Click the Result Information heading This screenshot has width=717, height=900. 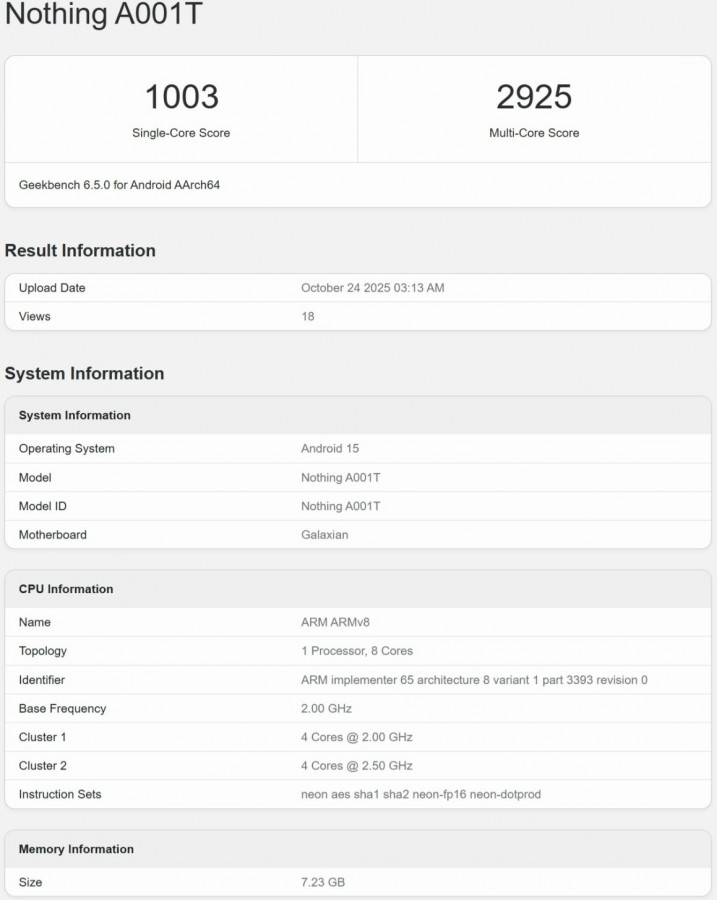click(x=80, y=251)
